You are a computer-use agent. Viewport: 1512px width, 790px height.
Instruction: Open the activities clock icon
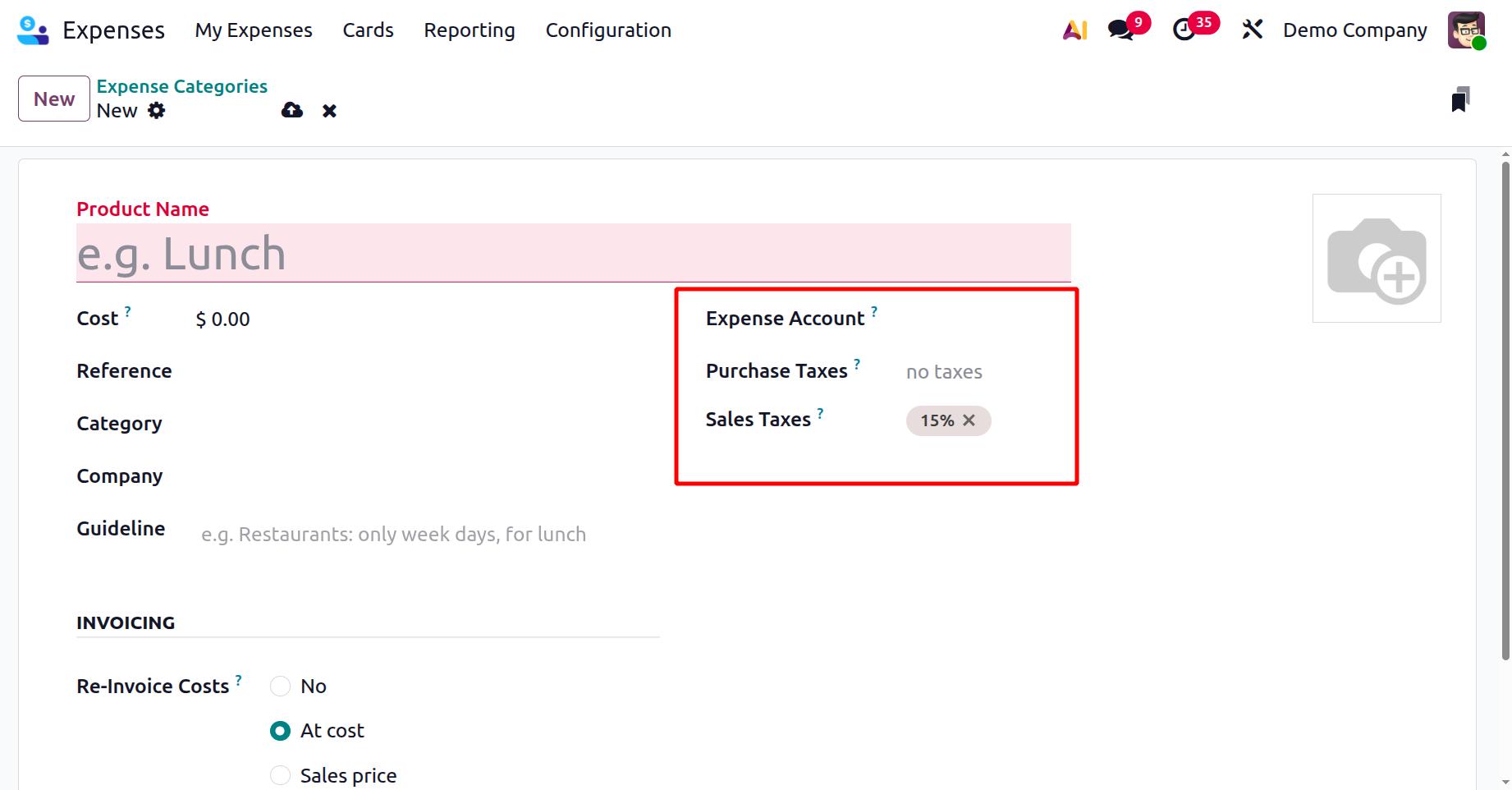1184,30
